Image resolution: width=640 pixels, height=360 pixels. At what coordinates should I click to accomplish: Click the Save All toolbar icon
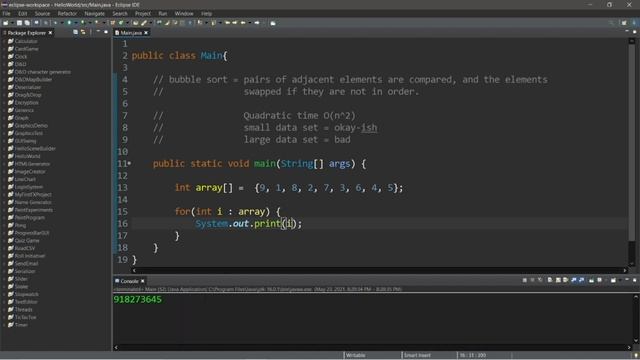pos(27,23)
